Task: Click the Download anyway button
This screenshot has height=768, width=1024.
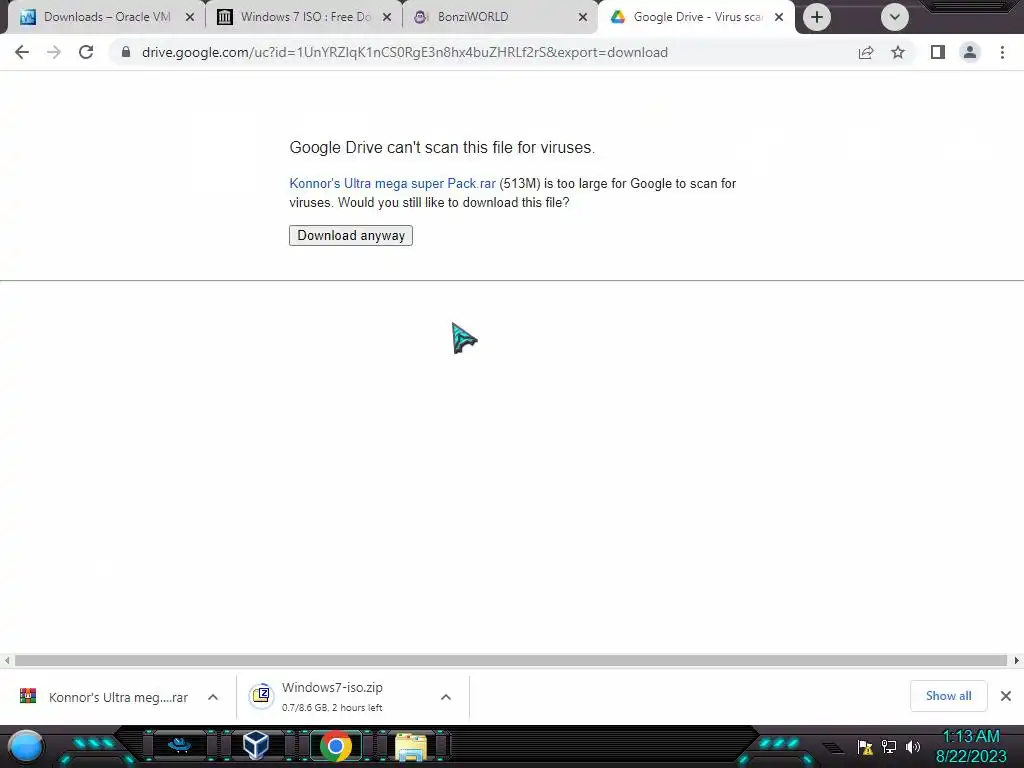Action: [x=351, y=236]
